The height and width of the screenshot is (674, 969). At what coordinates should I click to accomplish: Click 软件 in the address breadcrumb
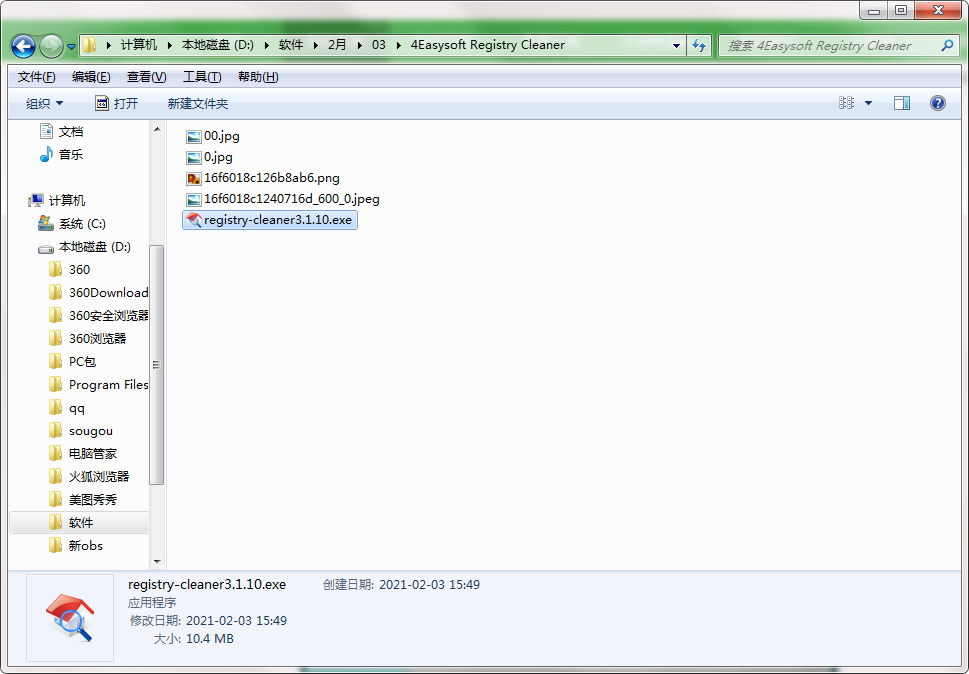[x=290, y=45]
